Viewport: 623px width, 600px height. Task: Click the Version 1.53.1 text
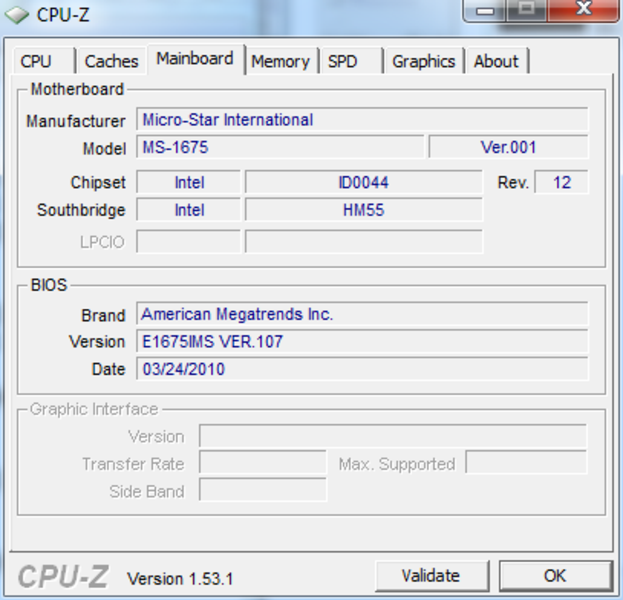180,579
